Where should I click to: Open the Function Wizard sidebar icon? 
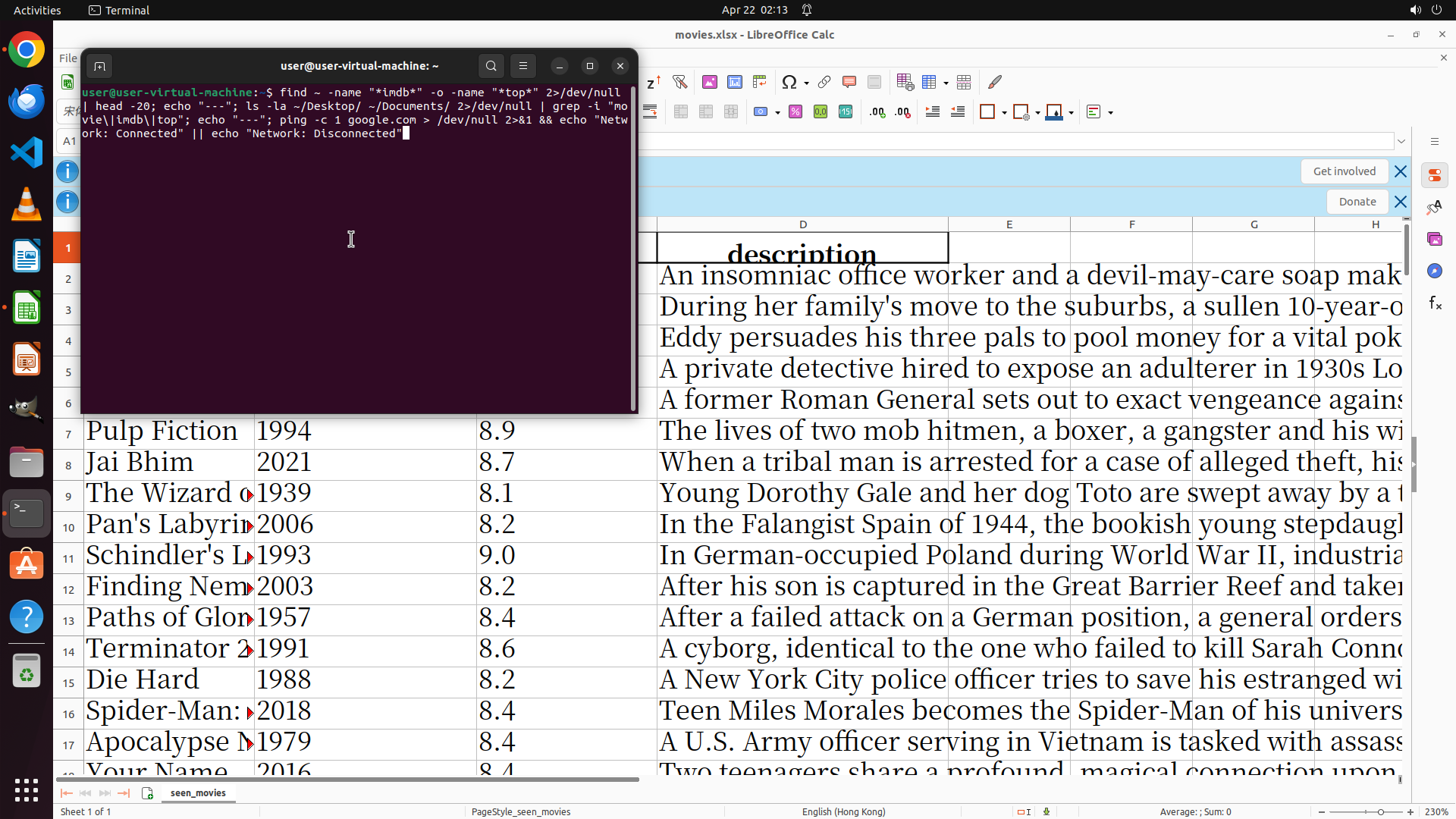[x=1435, y=303]
